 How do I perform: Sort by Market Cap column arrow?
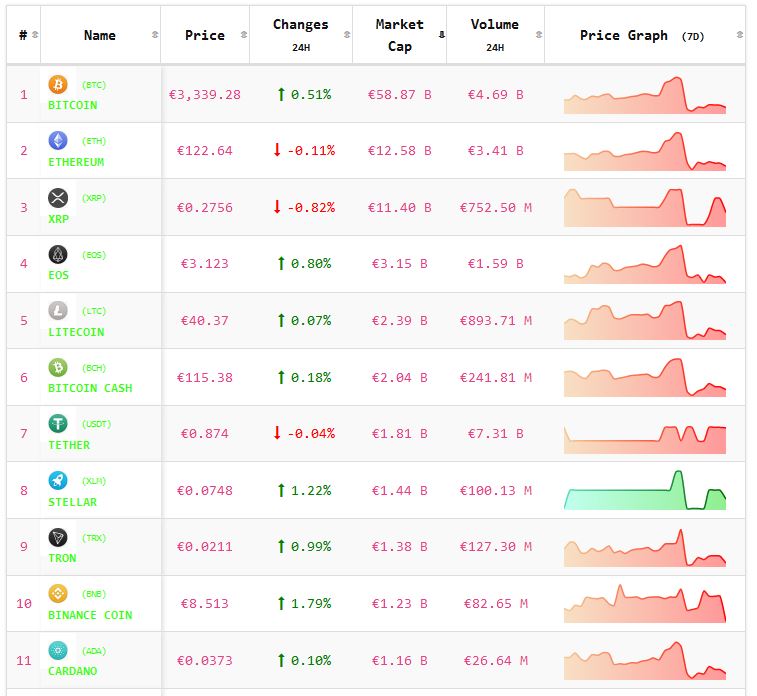[x=442, y=35]
